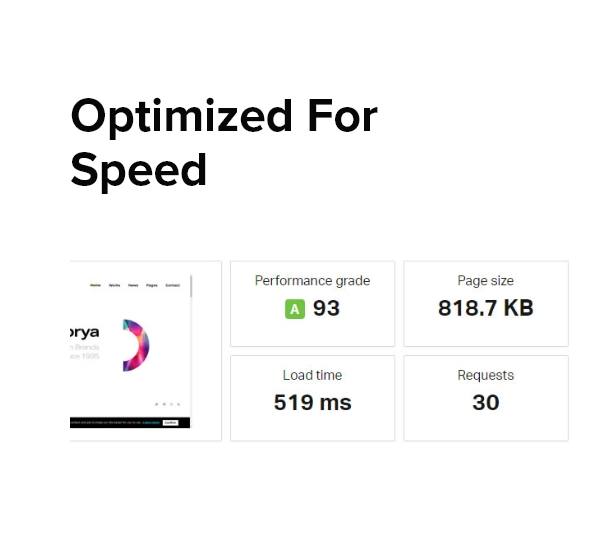Click the Page size 818.7 KB card
The width and height of the screenshot is (616, 549).
pyautogui.click(x=486, y=304)
